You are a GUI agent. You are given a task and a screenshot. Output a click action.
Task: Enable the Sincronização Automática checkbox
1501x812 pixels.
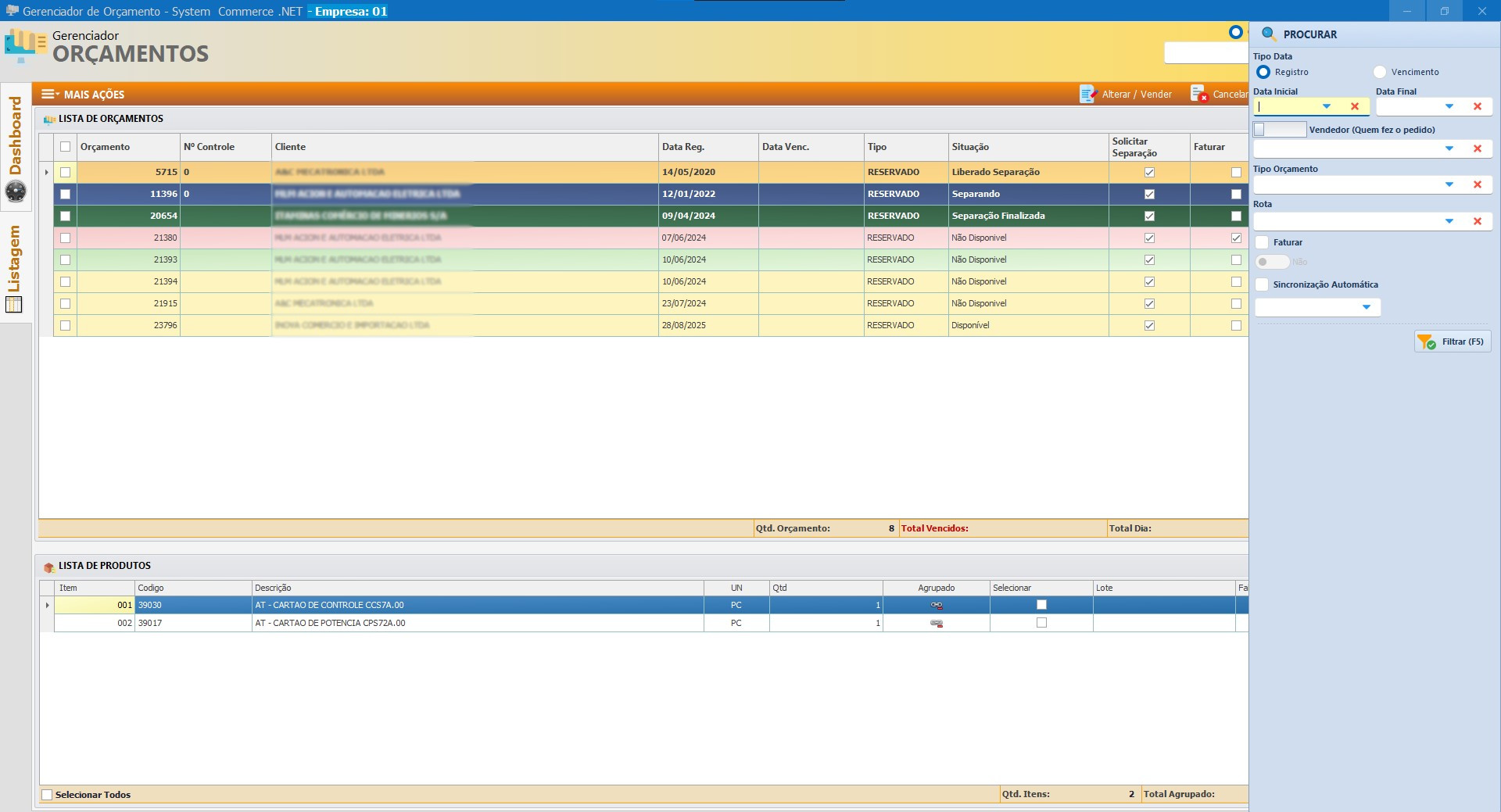[1262, 285]
